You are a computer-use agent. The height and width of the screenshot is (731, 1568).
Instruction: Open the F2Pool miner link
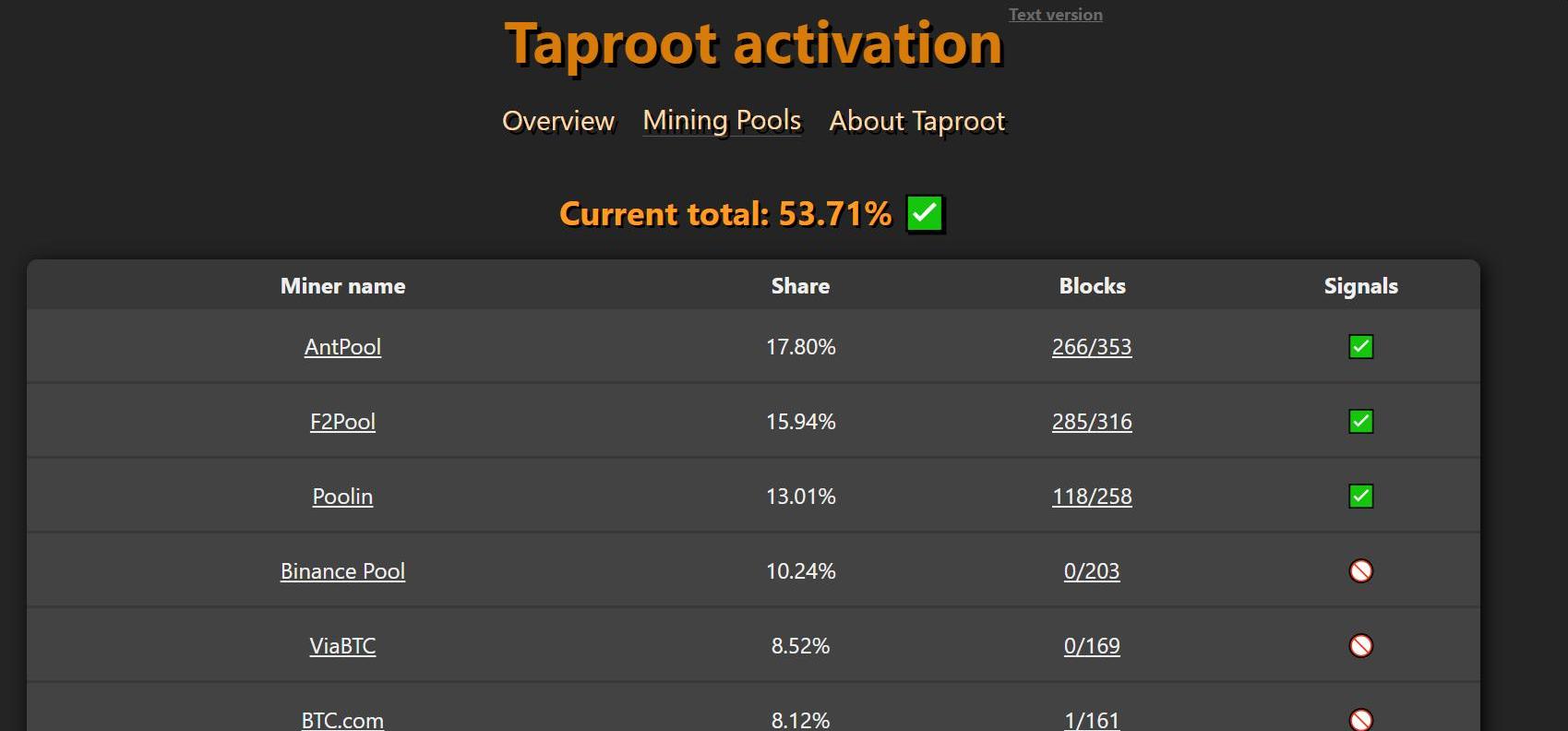click(x=342, y=422)
